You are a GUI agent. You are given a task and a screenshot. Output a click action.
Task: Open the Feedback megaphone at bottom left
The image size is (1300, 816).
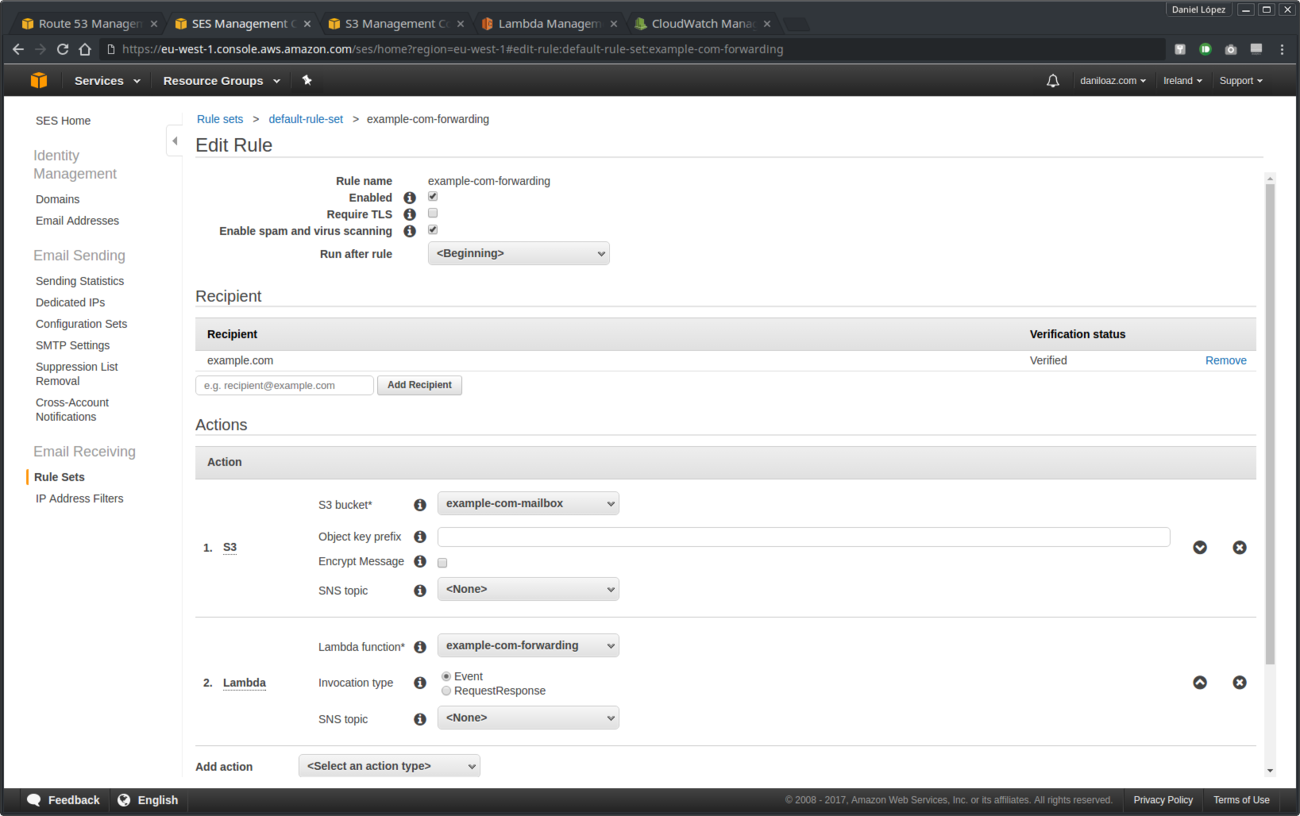(35, 799)
